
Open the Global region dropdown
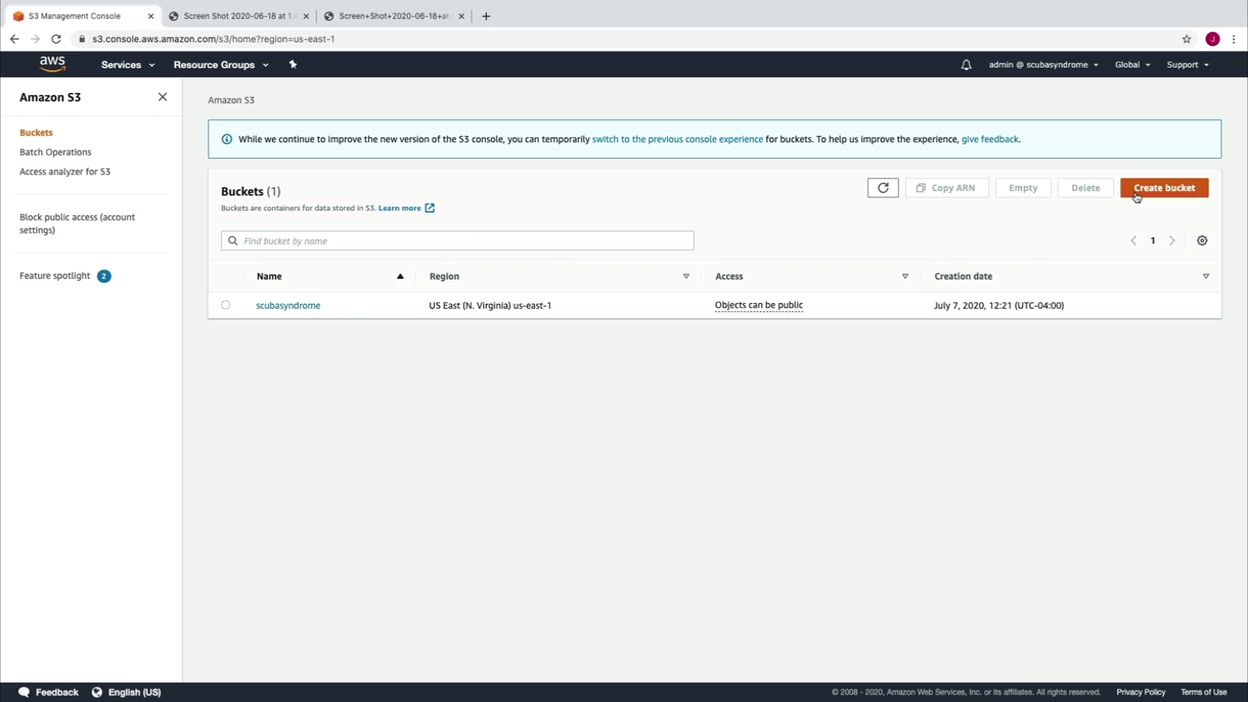(x=1132, y=65)
